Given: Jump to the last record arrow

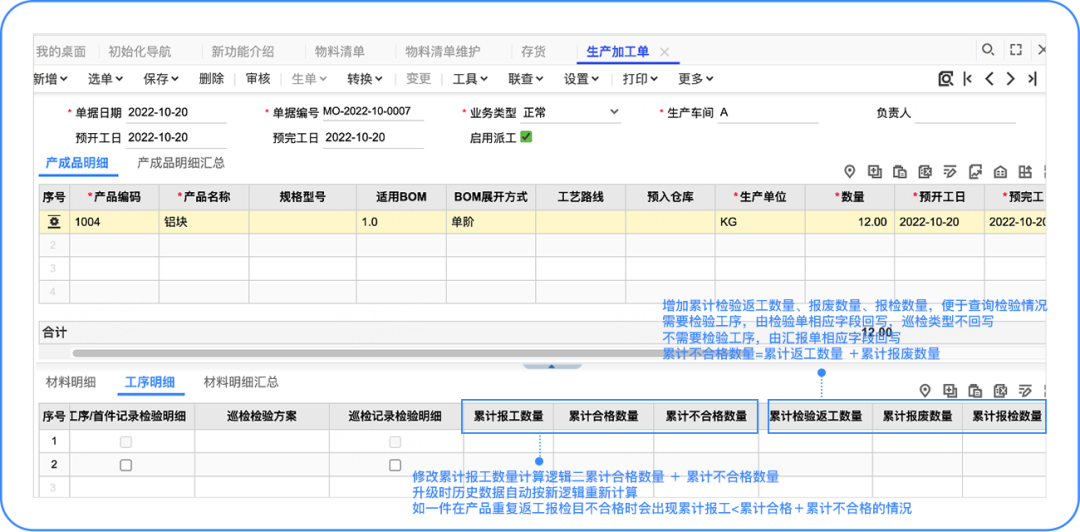Looking at the screenshot, I should (x=1032, y=79).
